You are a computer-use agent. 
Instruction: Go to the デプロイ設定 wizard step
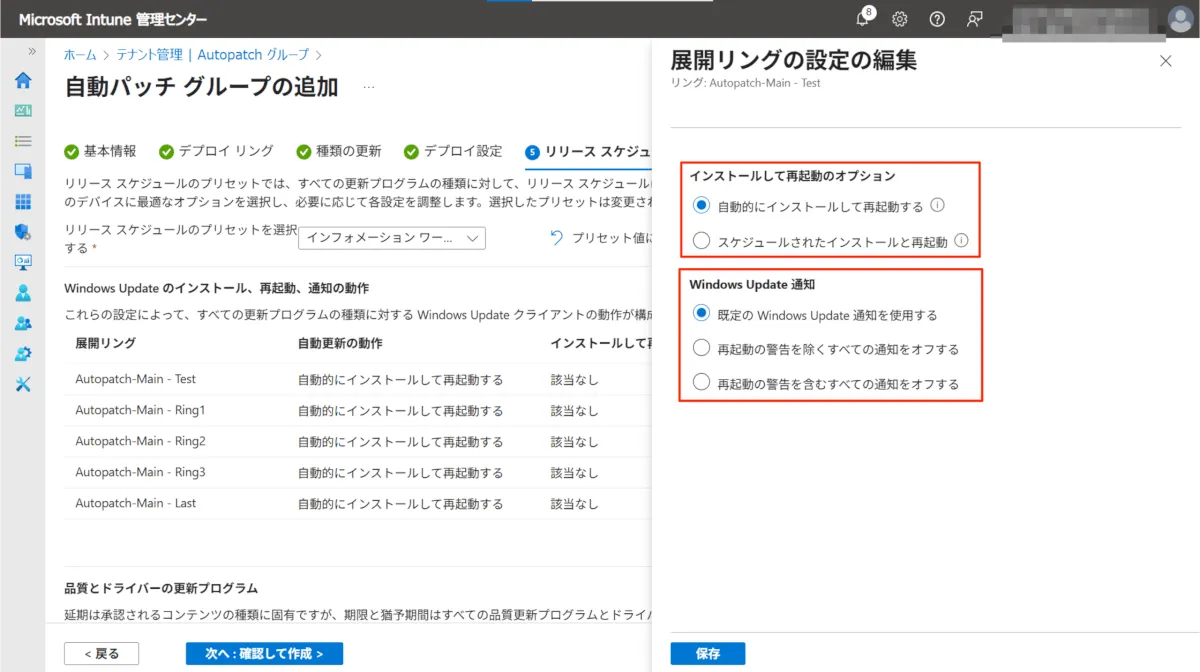coord(453,152)
